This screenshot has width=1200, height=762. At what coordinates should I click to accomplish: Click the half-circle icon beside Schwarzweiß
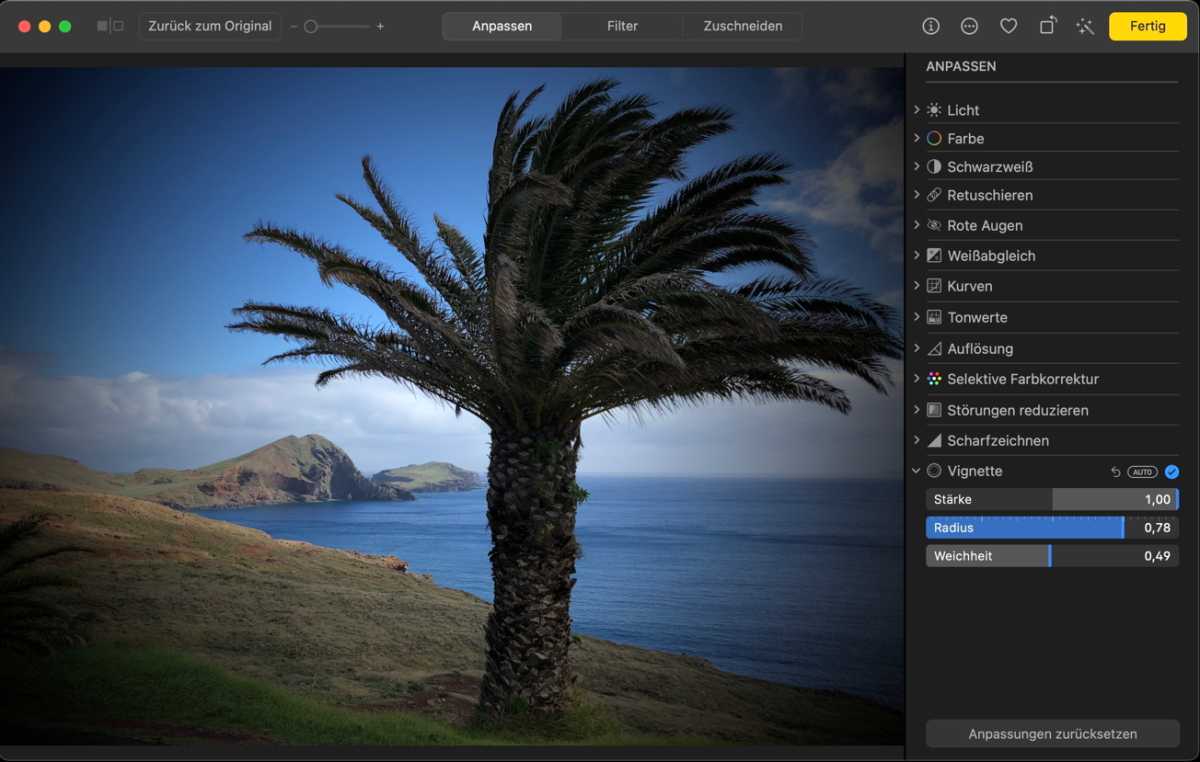934,167
